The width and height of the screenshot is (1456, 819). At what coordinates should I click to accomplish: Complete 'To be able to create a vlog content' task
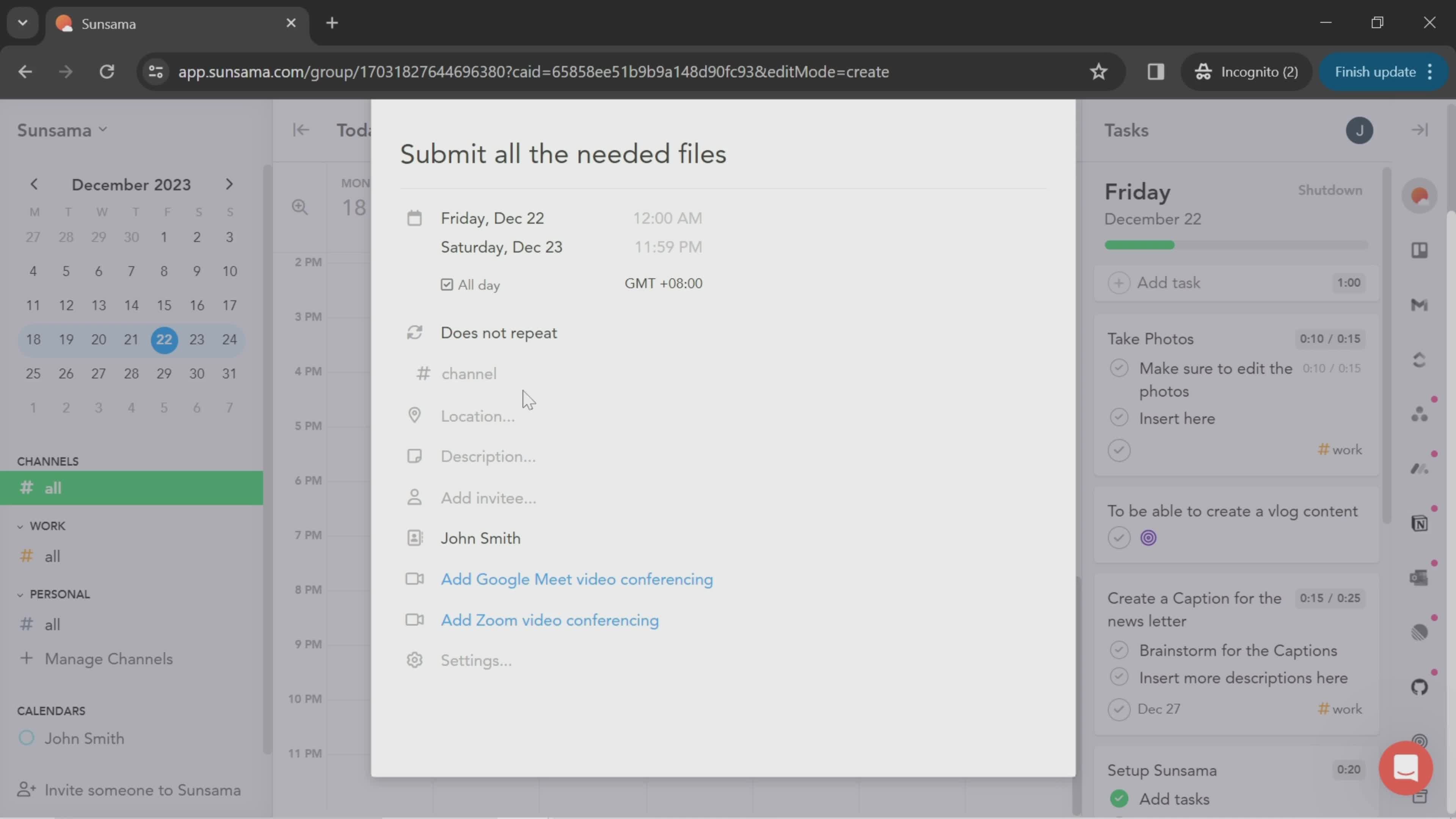pos(1119,538)
